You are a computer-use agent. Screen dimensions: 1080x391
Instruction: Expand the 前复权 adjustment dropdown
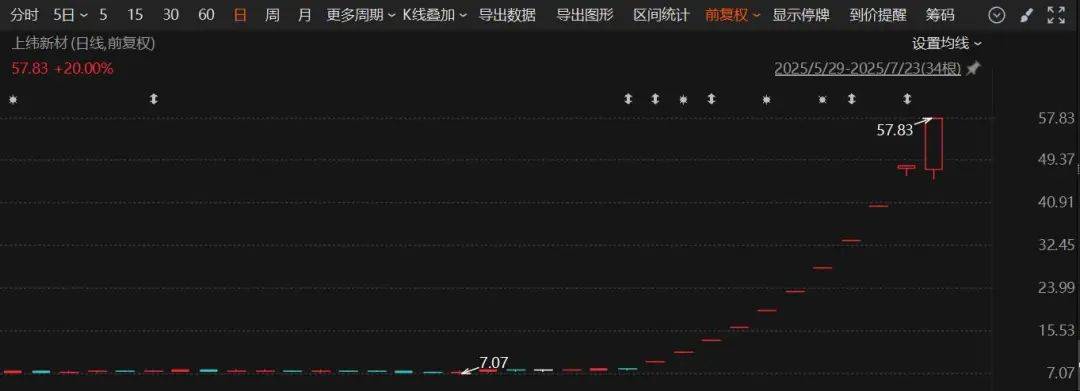click(x=733, y=15)
